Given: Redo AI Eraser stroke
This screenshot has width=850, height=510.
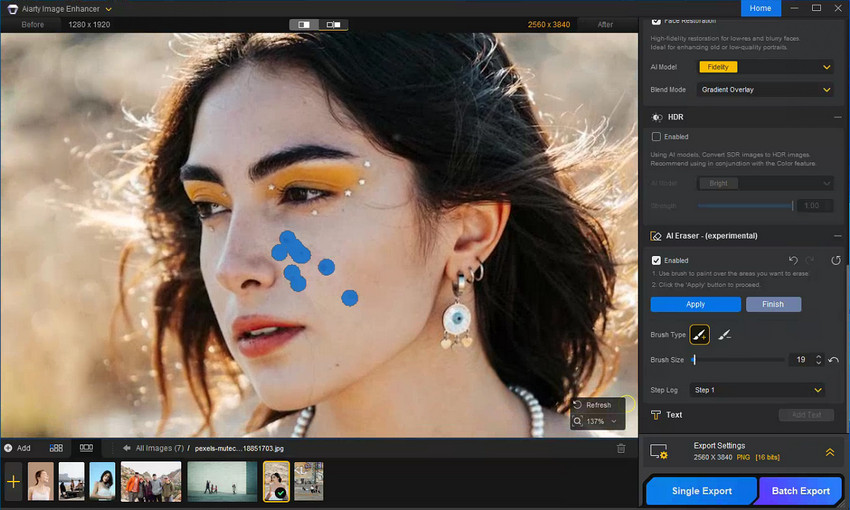Looking at the screenshot, I should pos(809,260).
